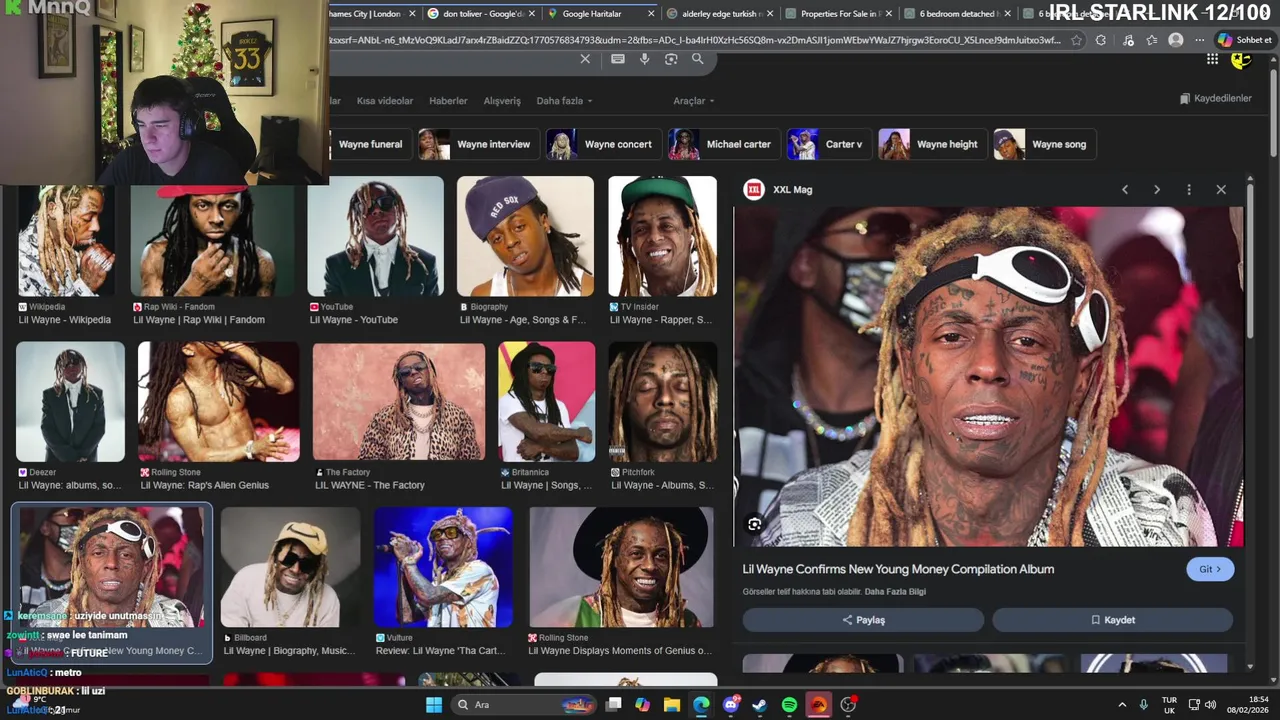1280x720 pixels.
Task: Open the on-screen keyboard icon in search bar
Action: [x=618, y=59]
